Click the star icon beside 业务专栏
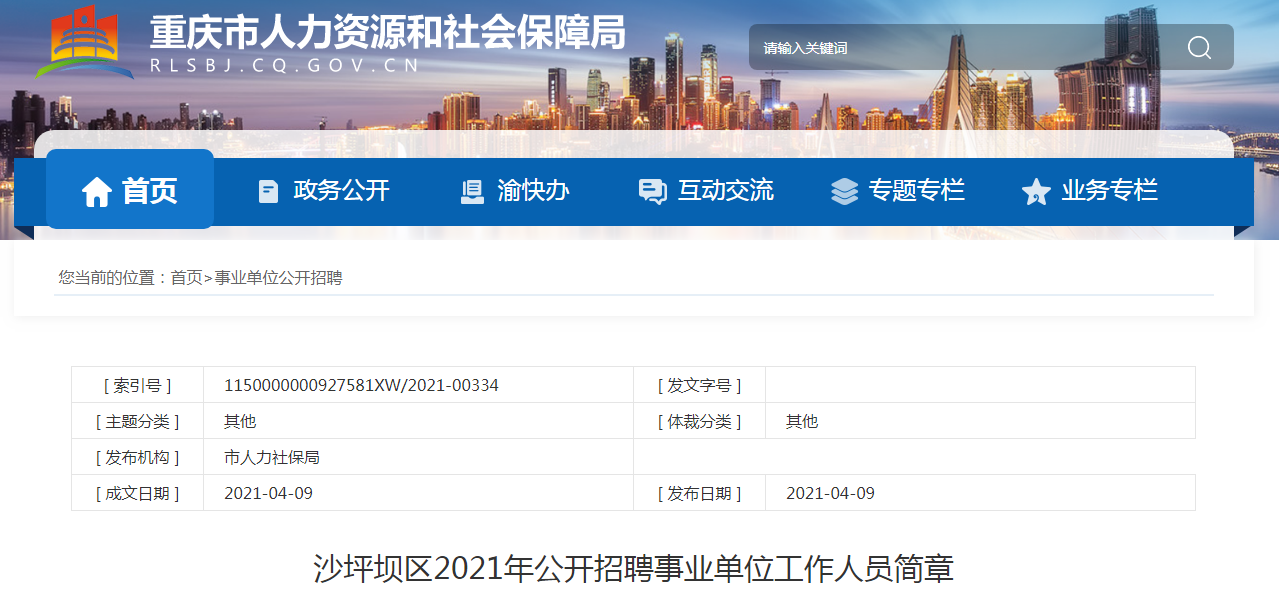Viewport: 1279px width, 599px height. coord(1036,192)
